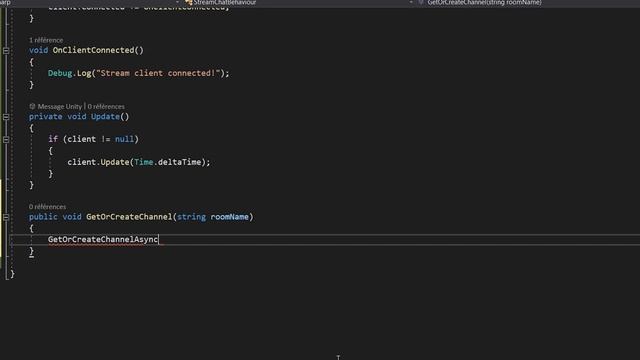Click the public keyword of GetOrCreateChannel
Image resolution: width=640 pixels, height=360 pixels.
point(43,217)
